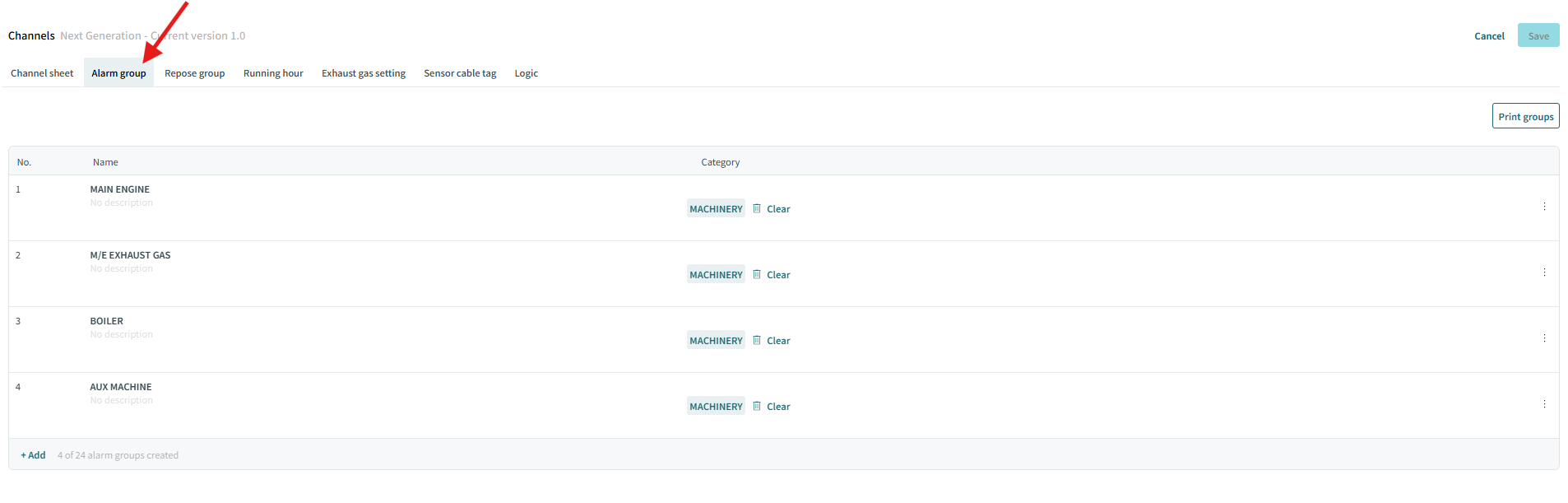Clear category for AUX MACHINE
This screenshot has height=503, width=1568.
point(778,407)
